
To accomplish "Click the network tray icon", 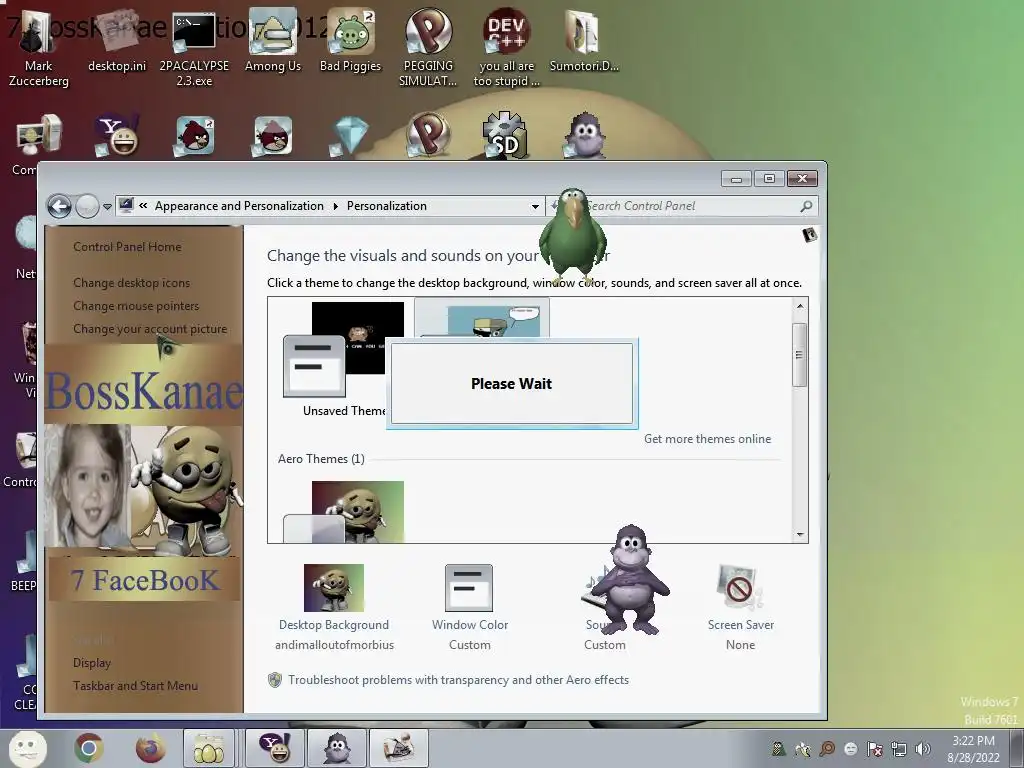I will (899, 749).
